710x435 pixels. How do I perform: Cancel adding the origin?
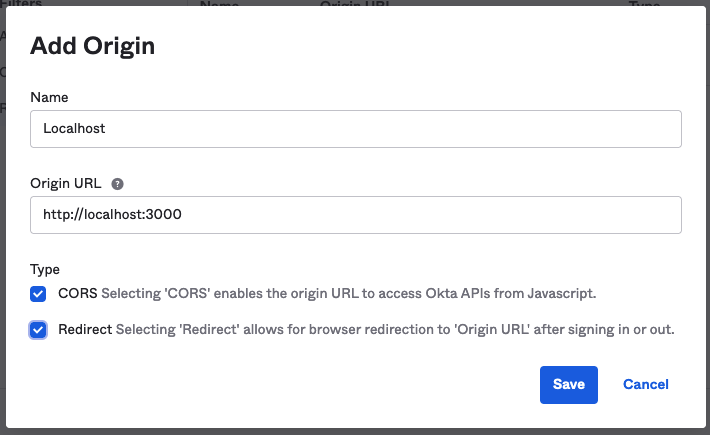[x=645, y=384]
